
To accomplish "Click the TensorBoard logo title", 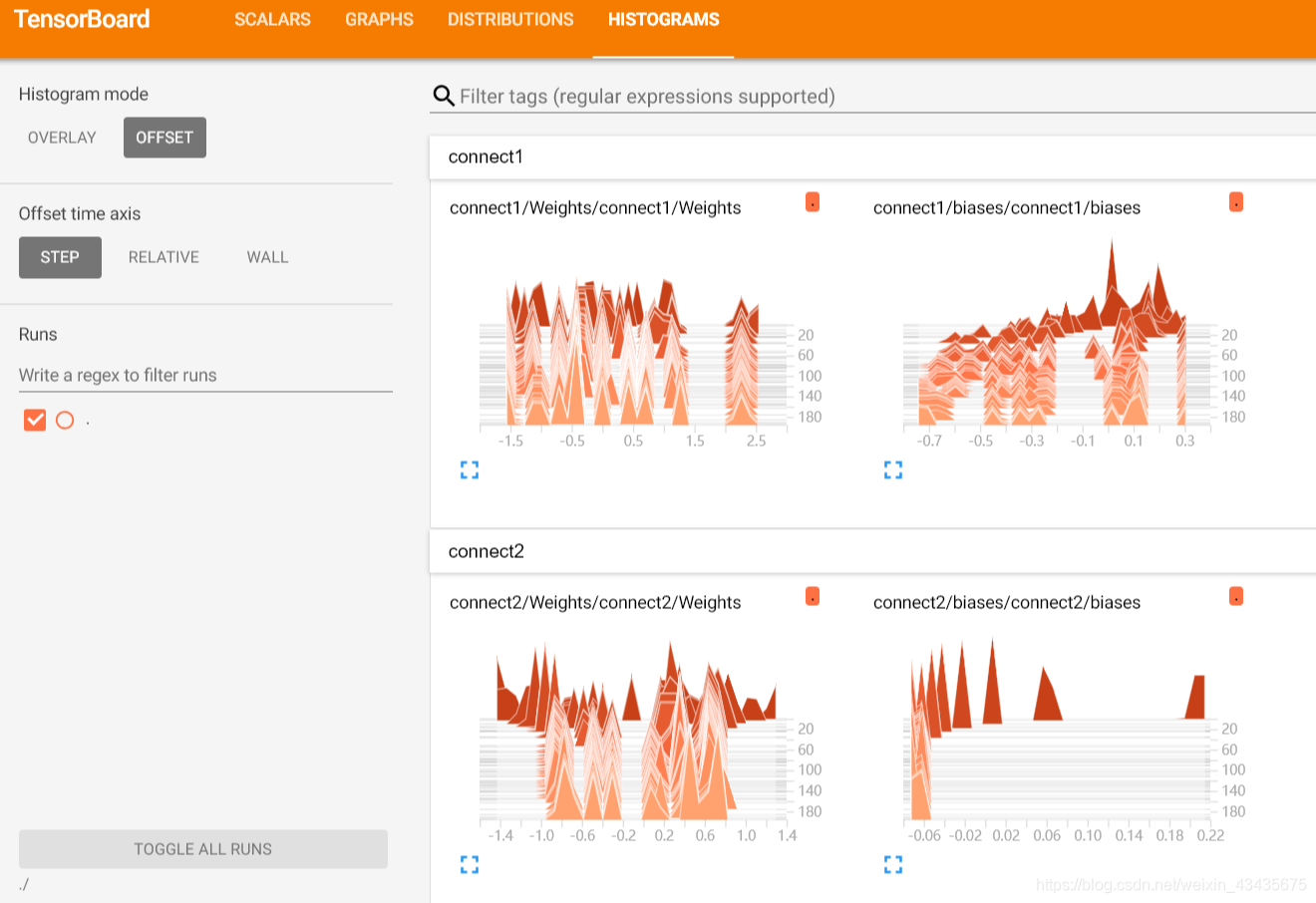I will (82, 19).
